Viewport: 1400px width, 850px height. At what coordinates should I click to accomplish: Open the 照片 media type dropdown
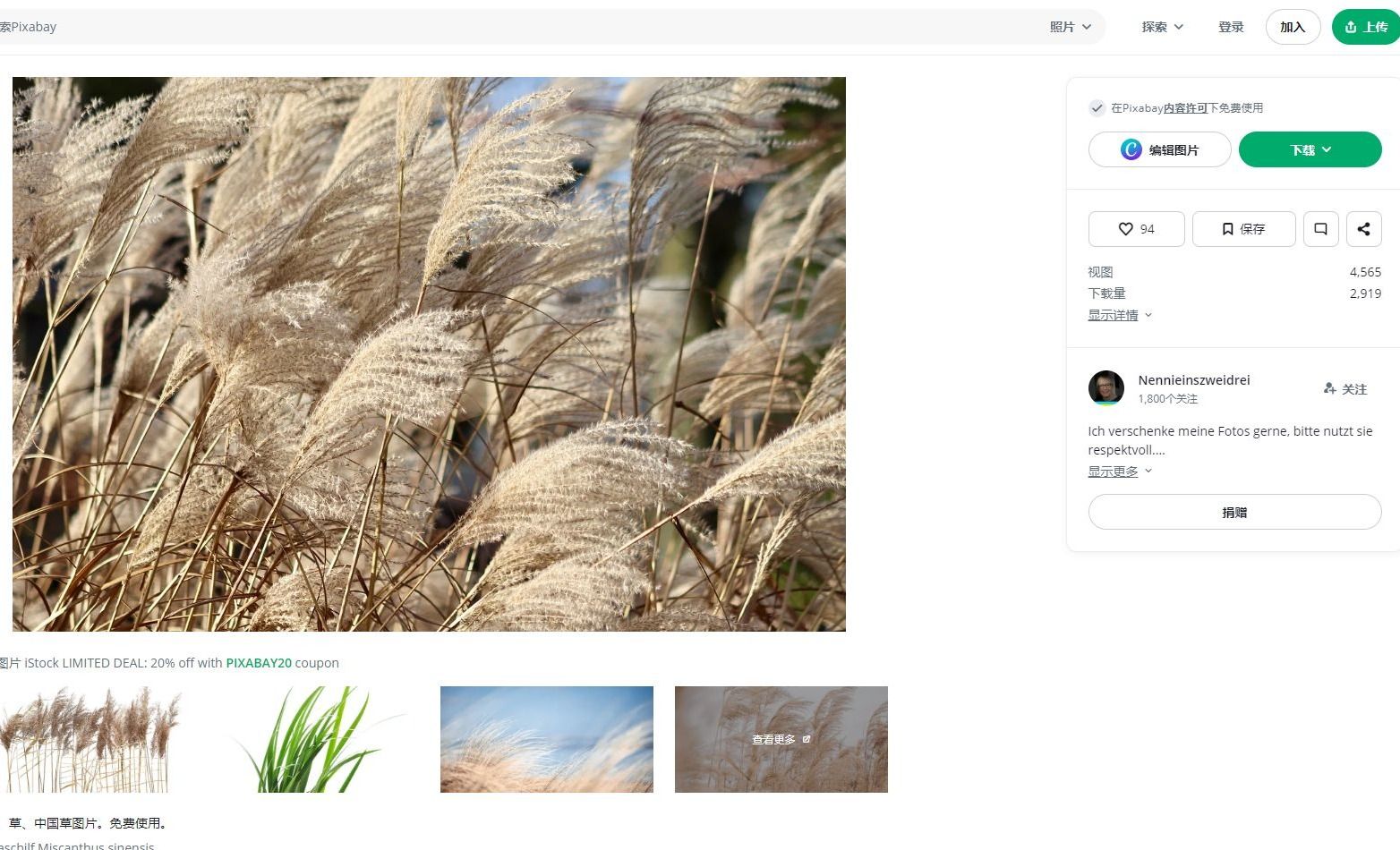pyautogui.click(x=1071, y=27)
